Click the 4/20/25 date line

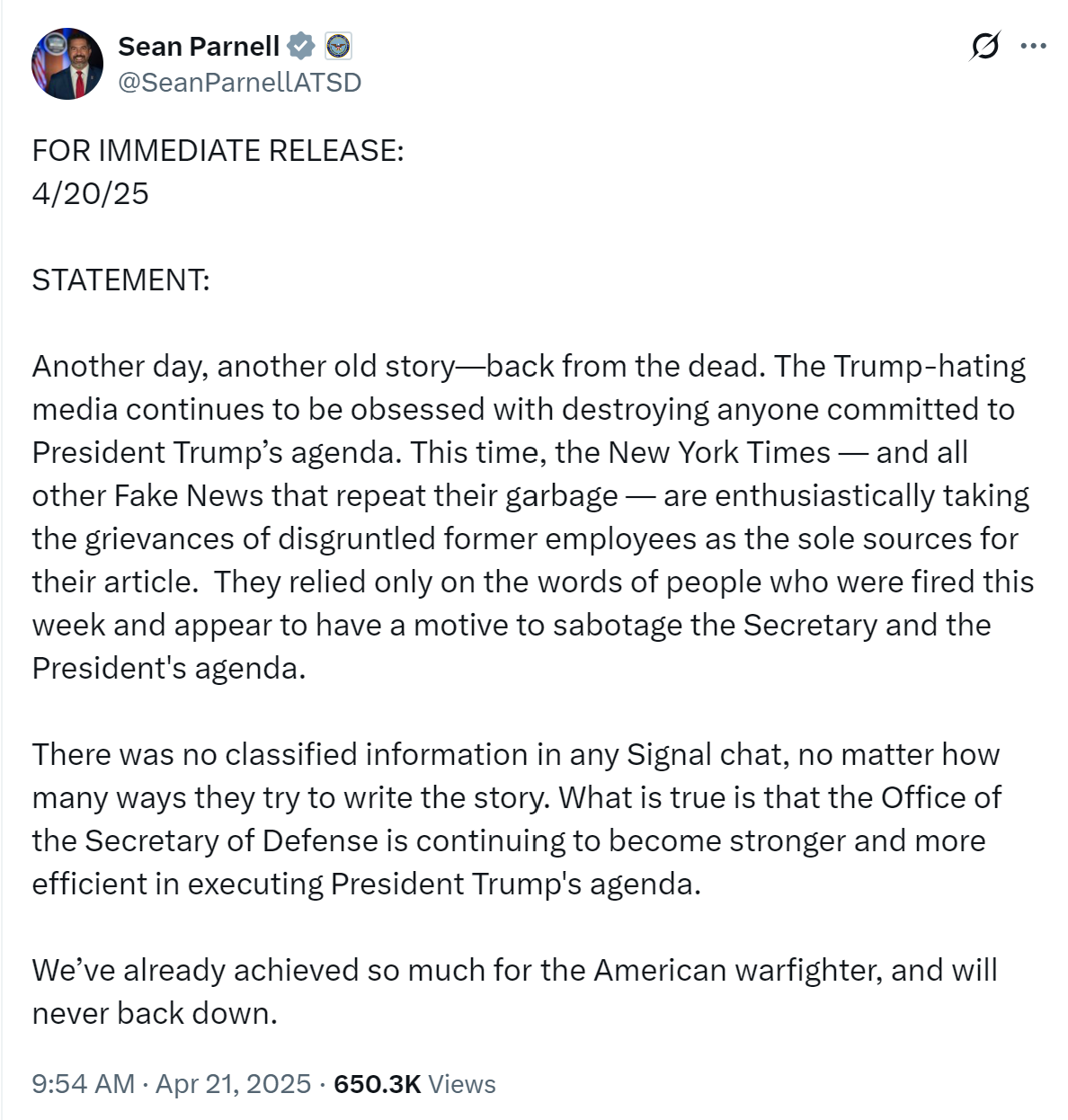pos(90,193)
